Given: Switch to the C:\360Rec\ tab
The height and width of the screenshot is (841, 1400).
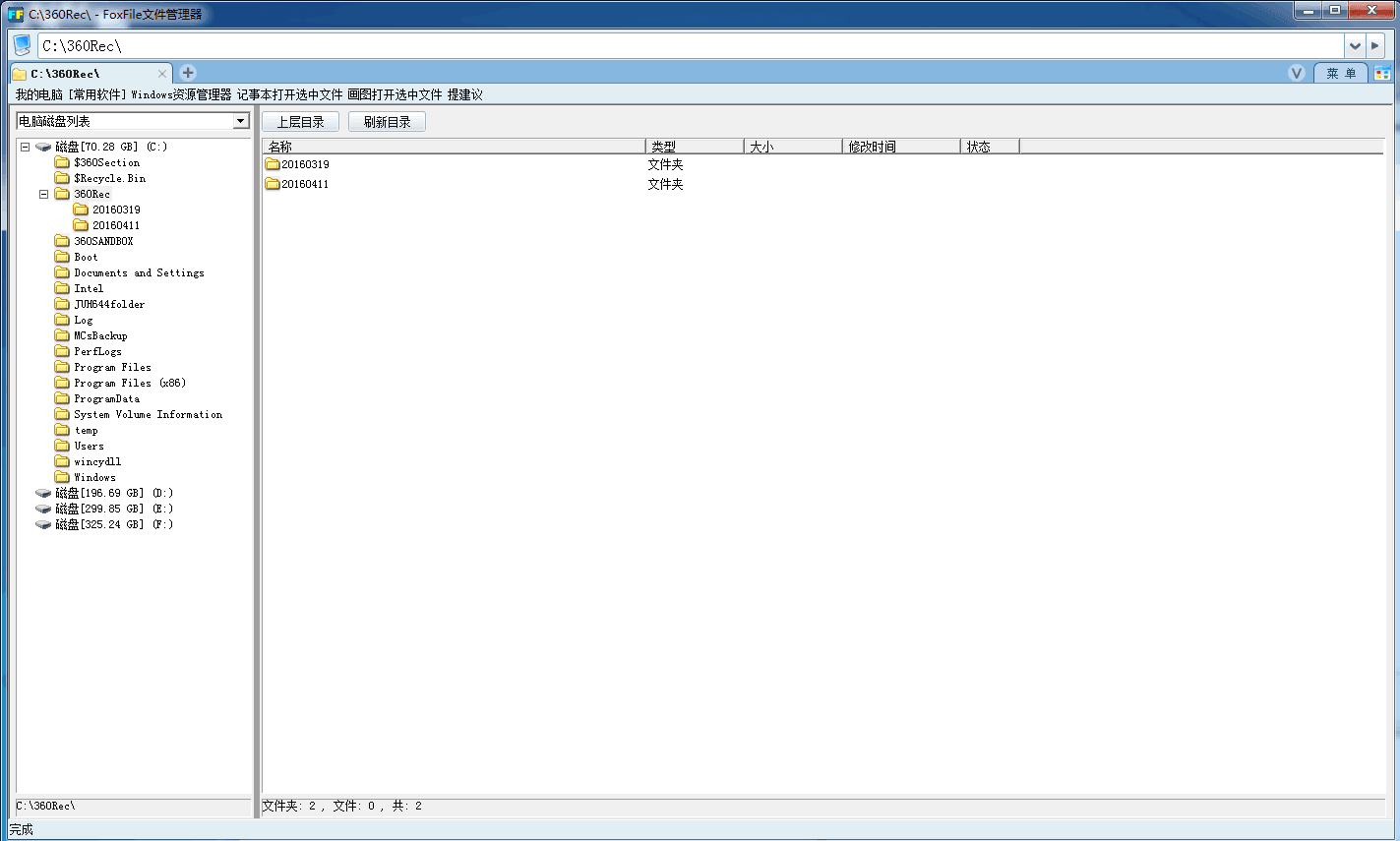Looking at the screenshot, I should [x=91, y=74].
